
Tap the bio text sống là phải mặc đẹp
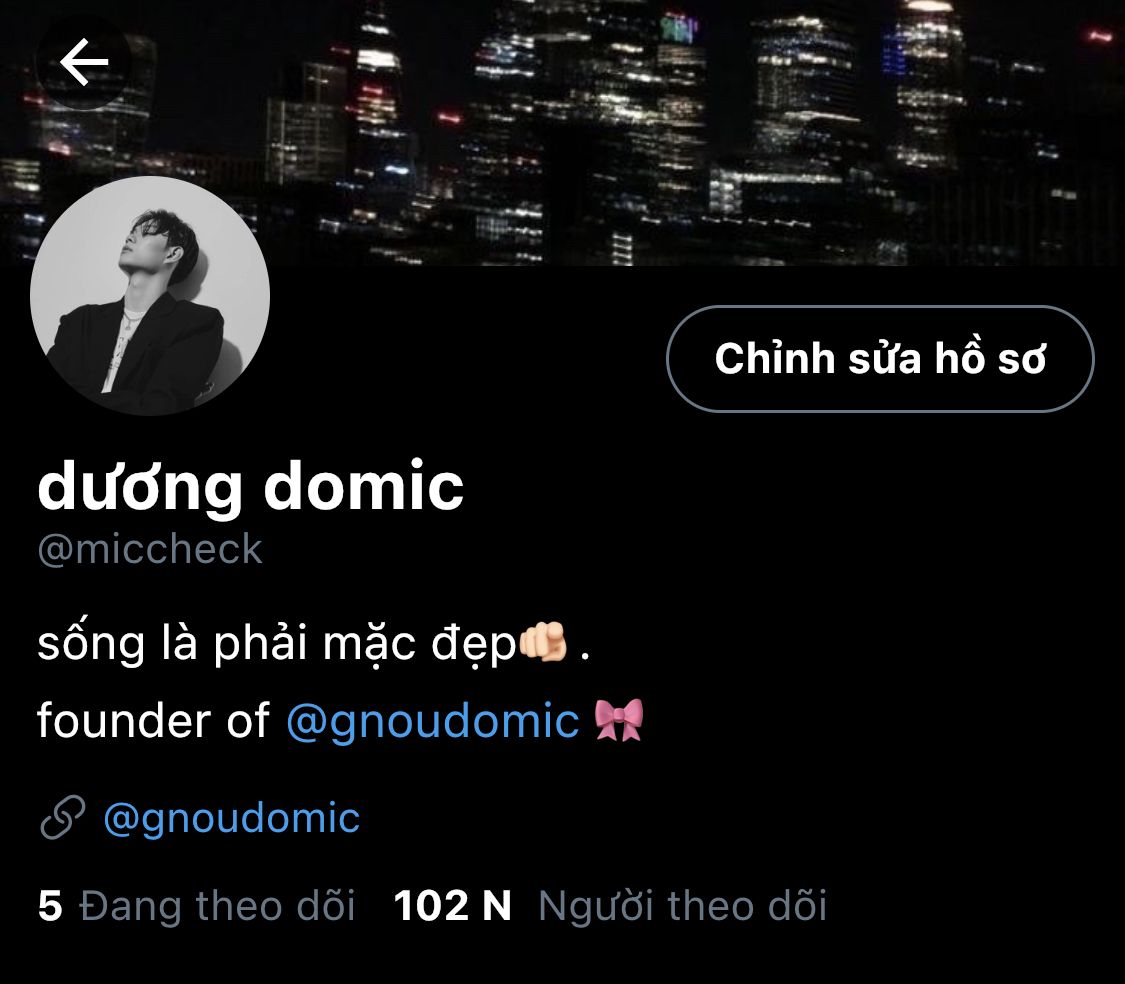tap(277, 642)
